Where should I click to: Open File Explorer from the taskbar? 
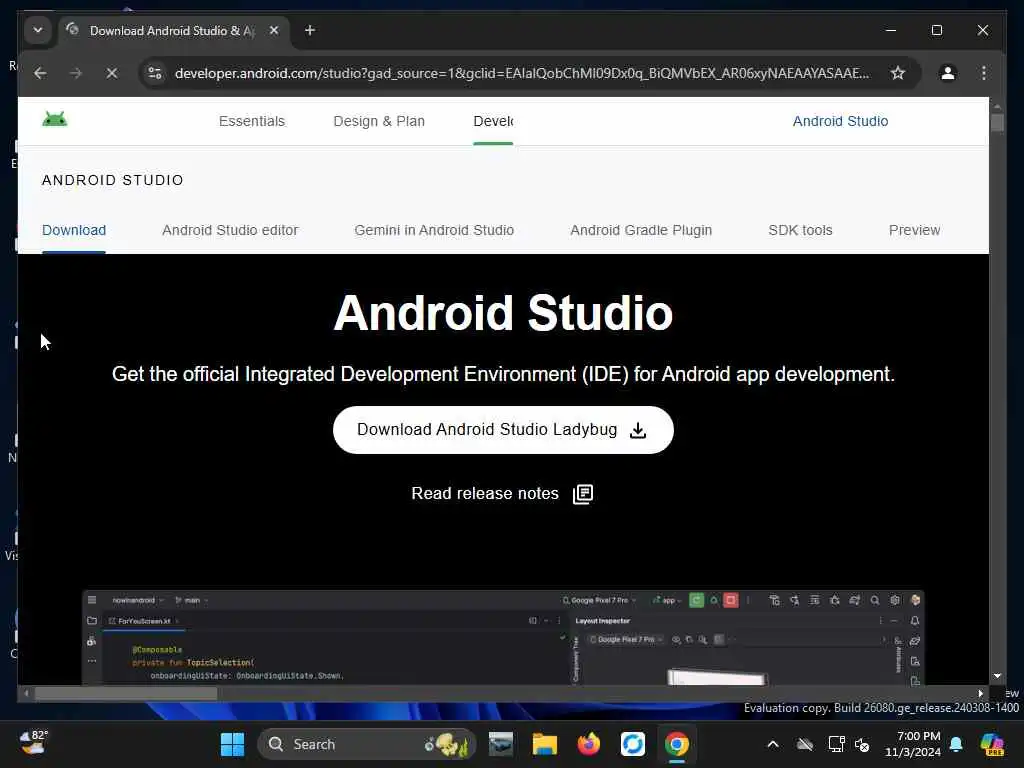[544, 744]
